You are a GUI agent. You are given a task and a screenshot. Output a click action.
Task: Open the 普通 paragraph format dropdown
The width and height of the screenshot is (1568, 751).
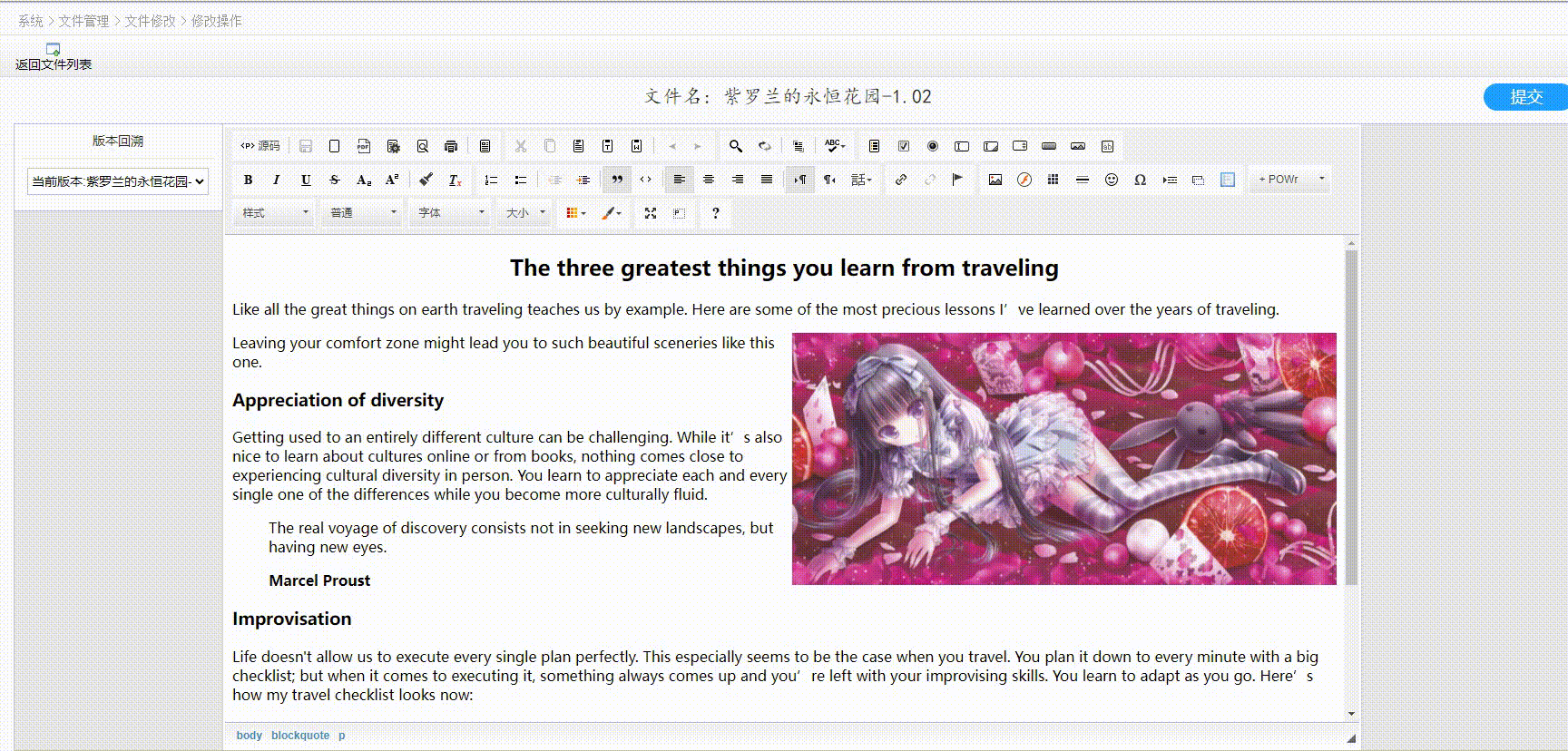363,213
